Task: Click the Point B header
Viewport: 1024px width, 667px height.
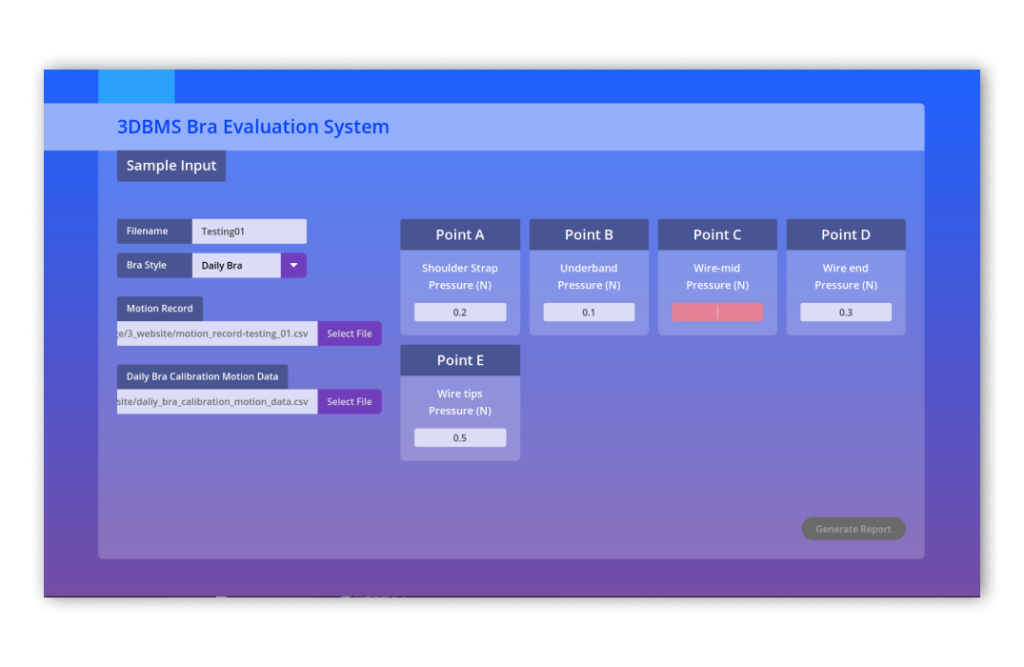Action: 588,235
